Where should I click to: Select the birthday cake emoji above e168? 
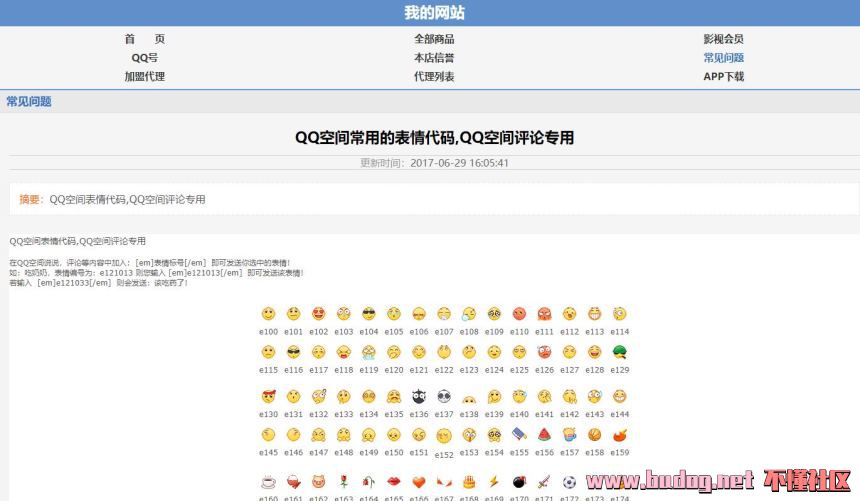point(469,482)
